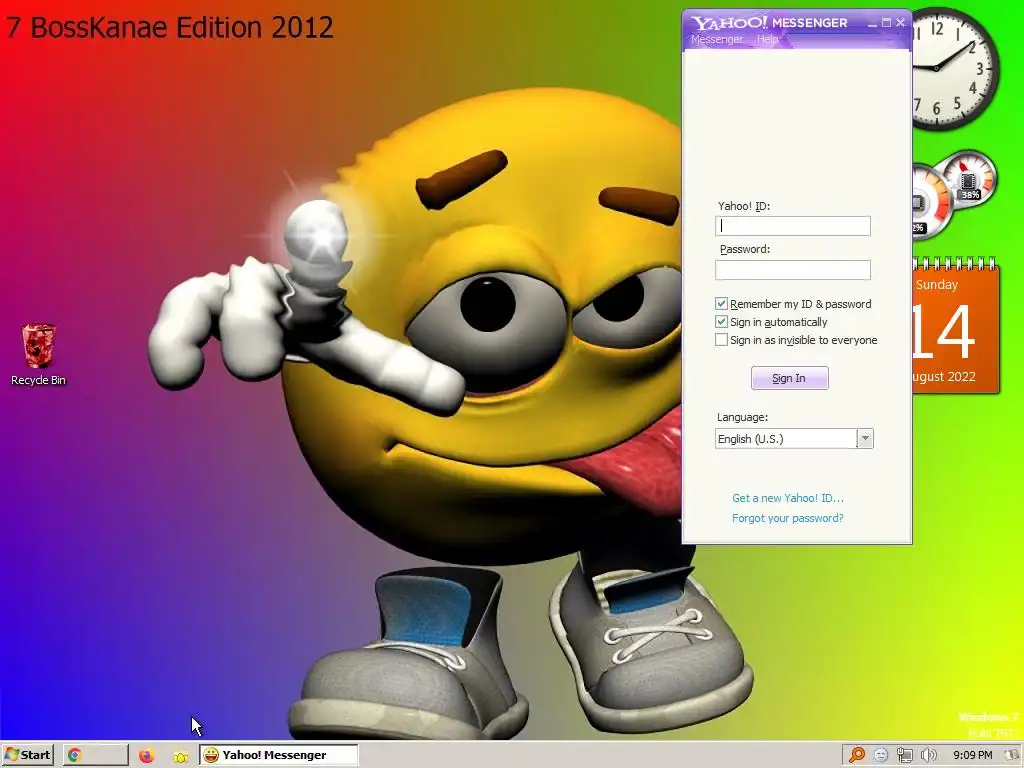Follow the Get a new Yahoo! ID link
1024x768 pixels.
click(x=788, y=498)
